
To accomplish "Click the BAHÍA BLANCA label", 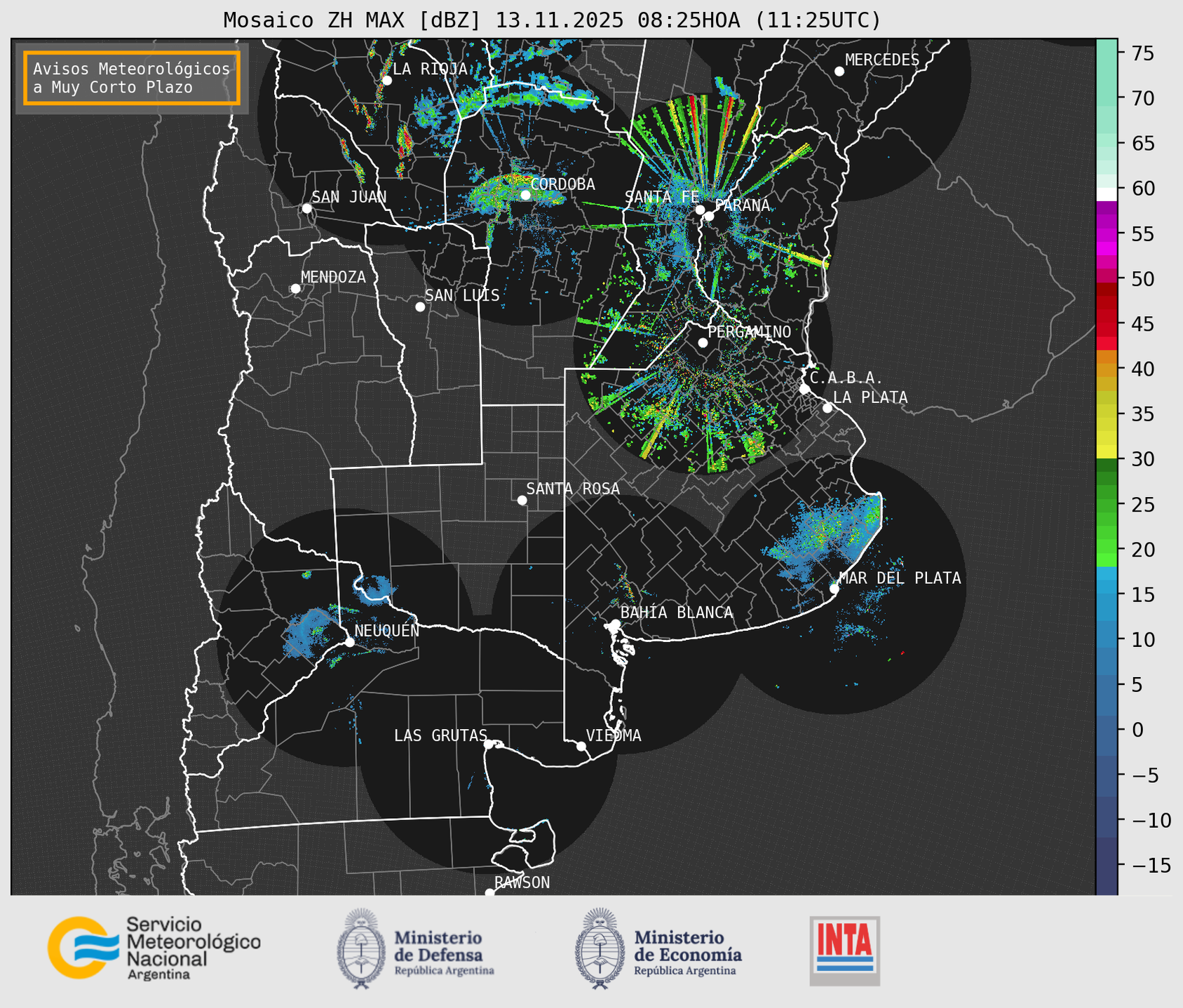I will click(x=677, y=613).
